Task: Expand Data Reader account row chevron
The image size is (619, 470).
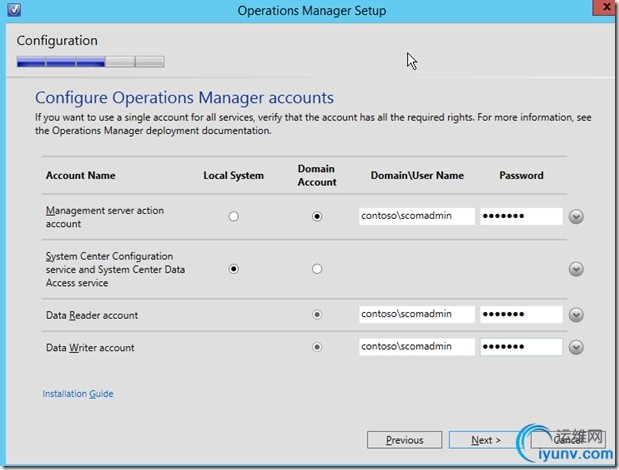Action: [577, 315]
